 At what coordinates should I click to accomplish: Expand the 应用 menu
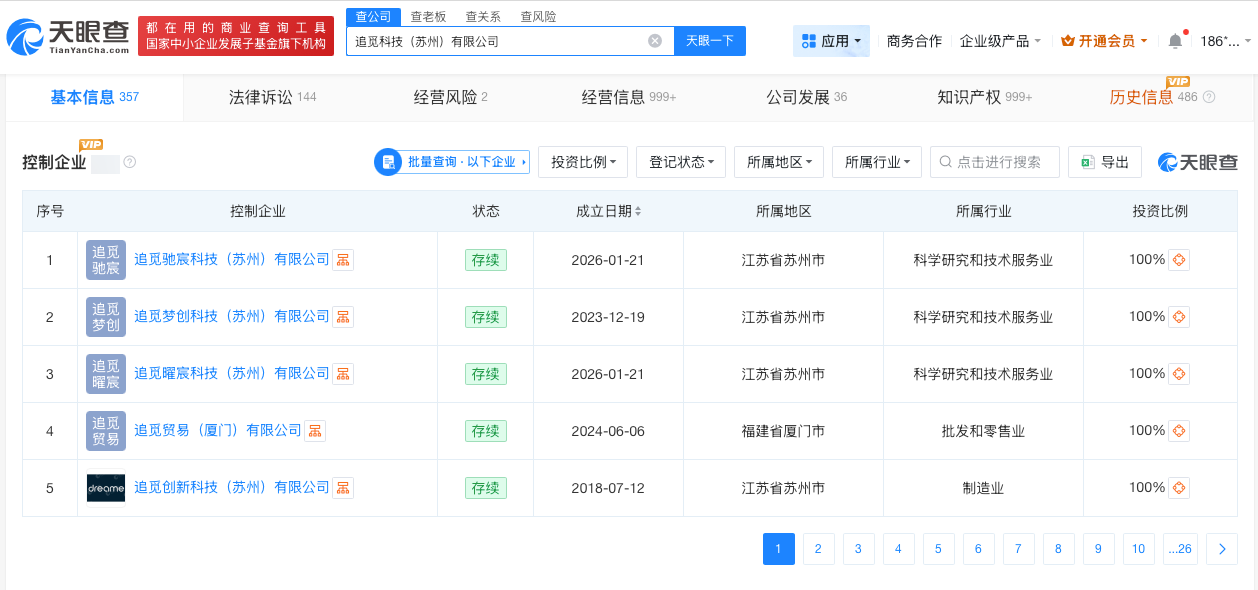pos(831,41)
